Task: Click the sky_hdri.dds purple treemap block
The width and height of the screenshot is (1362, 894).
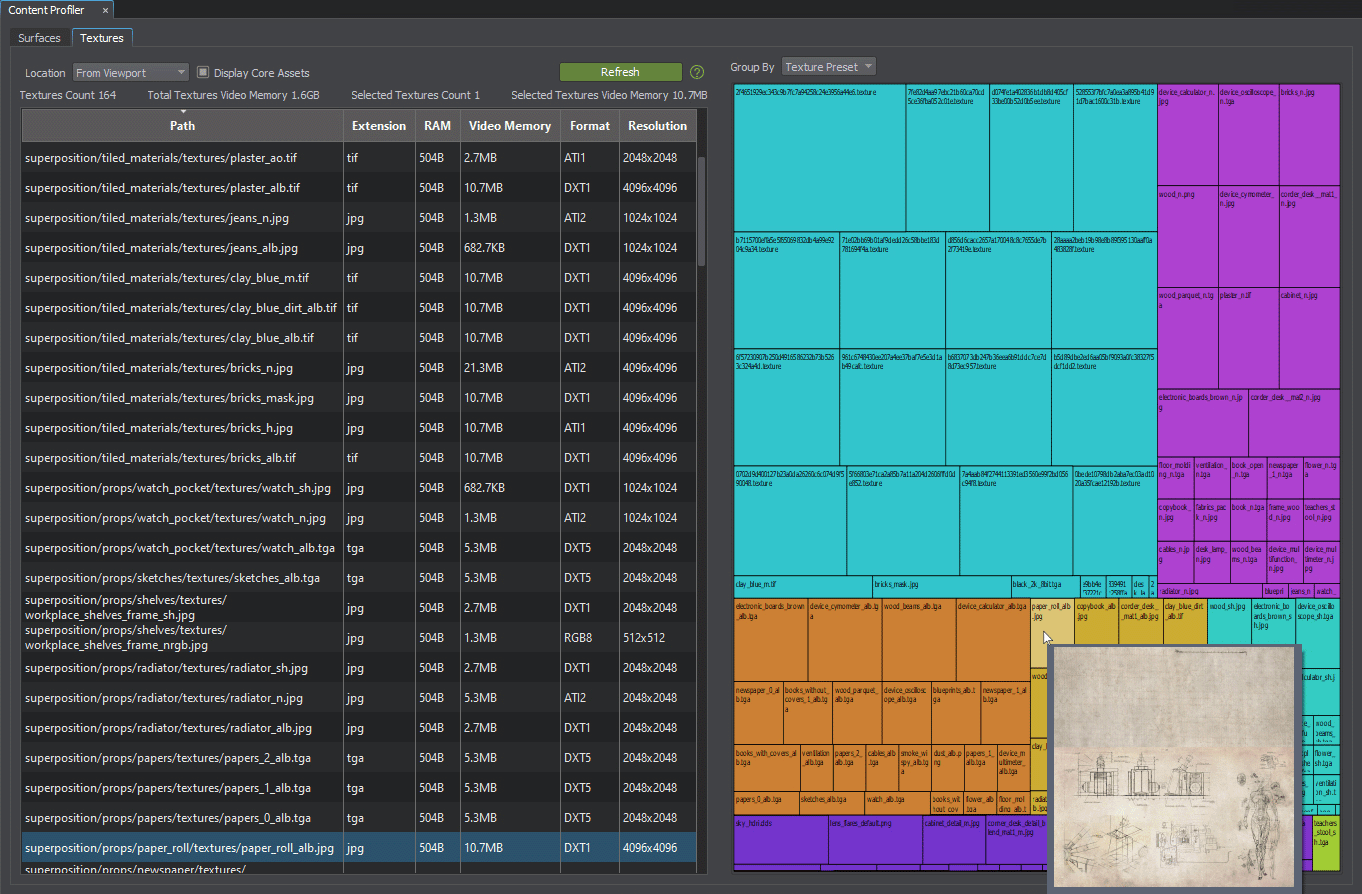Action: tap(780, 838)
